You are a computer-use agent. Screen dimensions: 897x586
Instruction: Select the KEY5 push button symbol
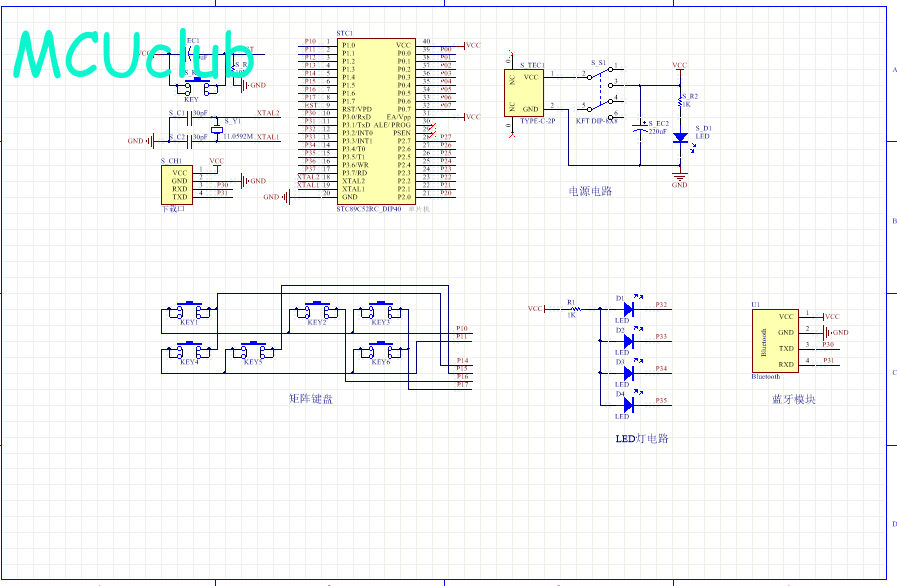pos(253,350)
